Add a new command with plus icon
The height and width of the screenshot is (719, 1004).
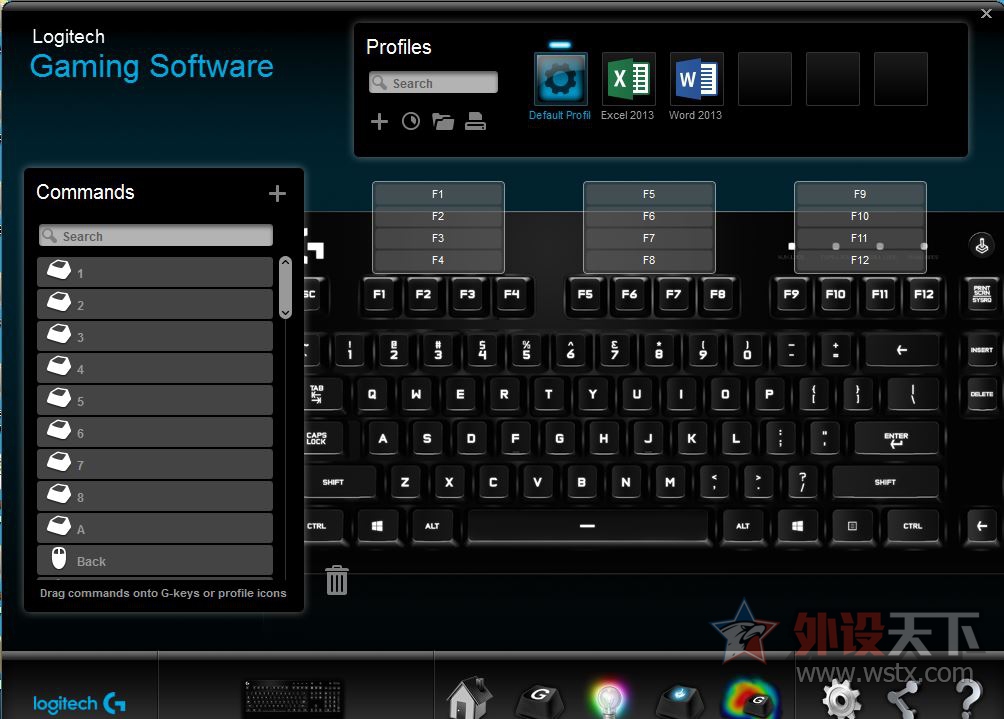[277, 193]
